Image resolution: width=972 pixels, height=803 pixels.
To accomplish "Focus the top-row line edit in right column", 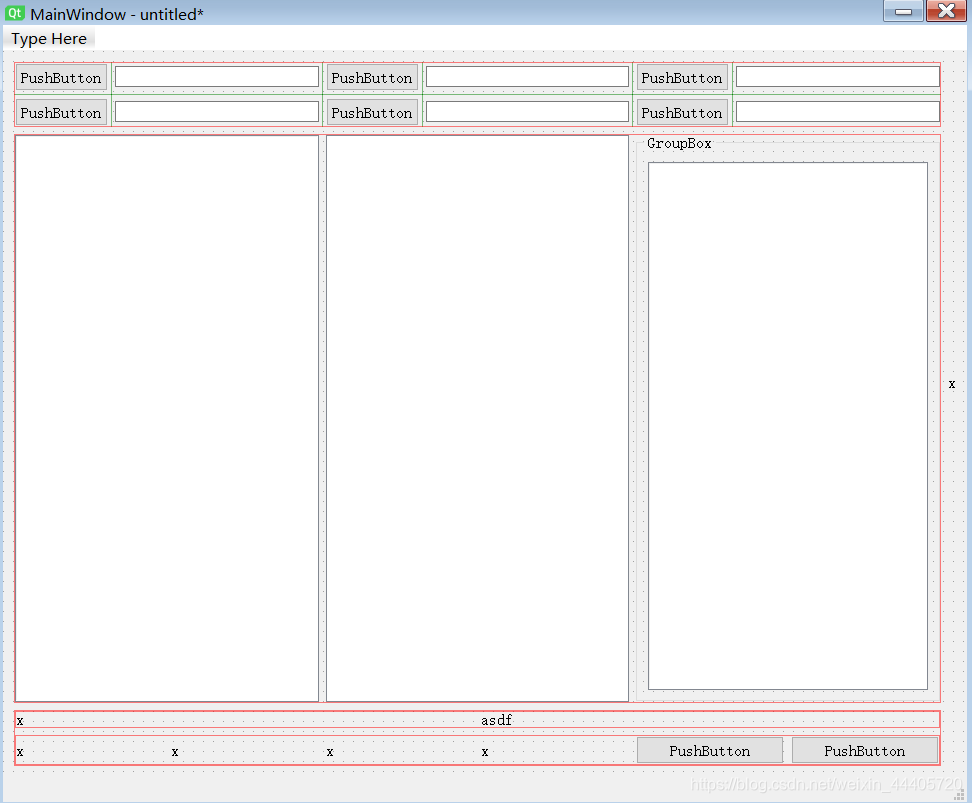I will coord(837,77).
